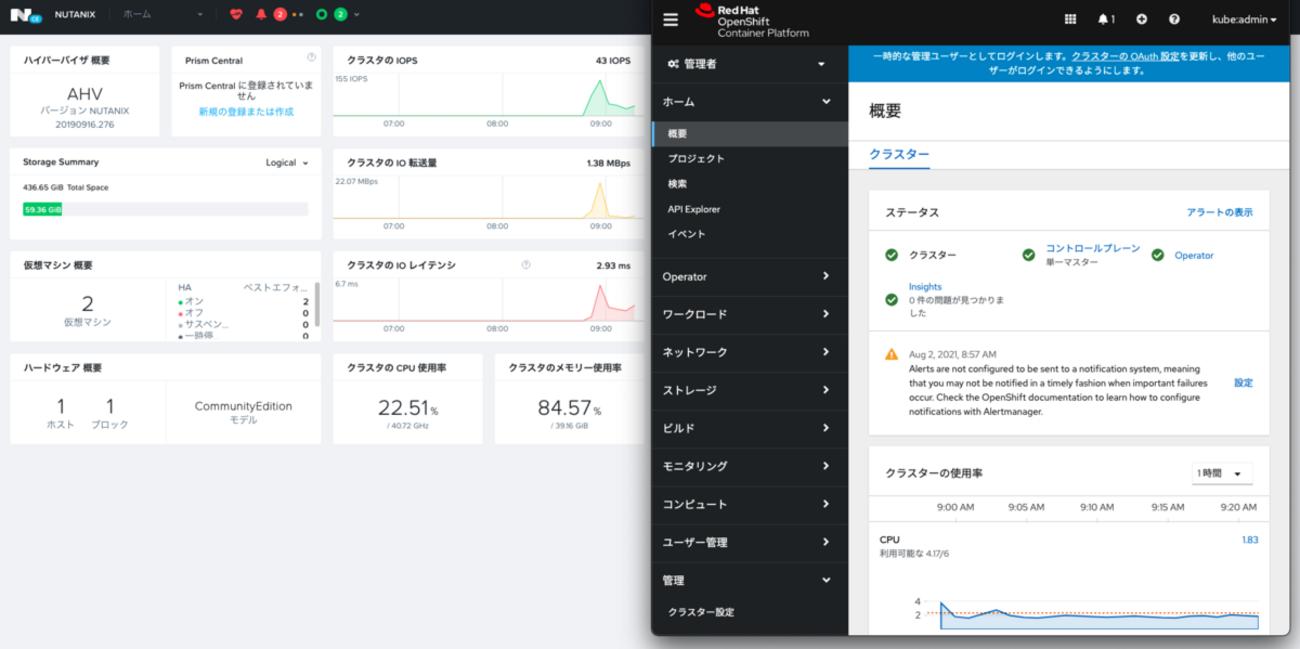Click the red alert count badge showing 2
Image resolution: width=1300 pixels, height=649 pixels.
280,15
